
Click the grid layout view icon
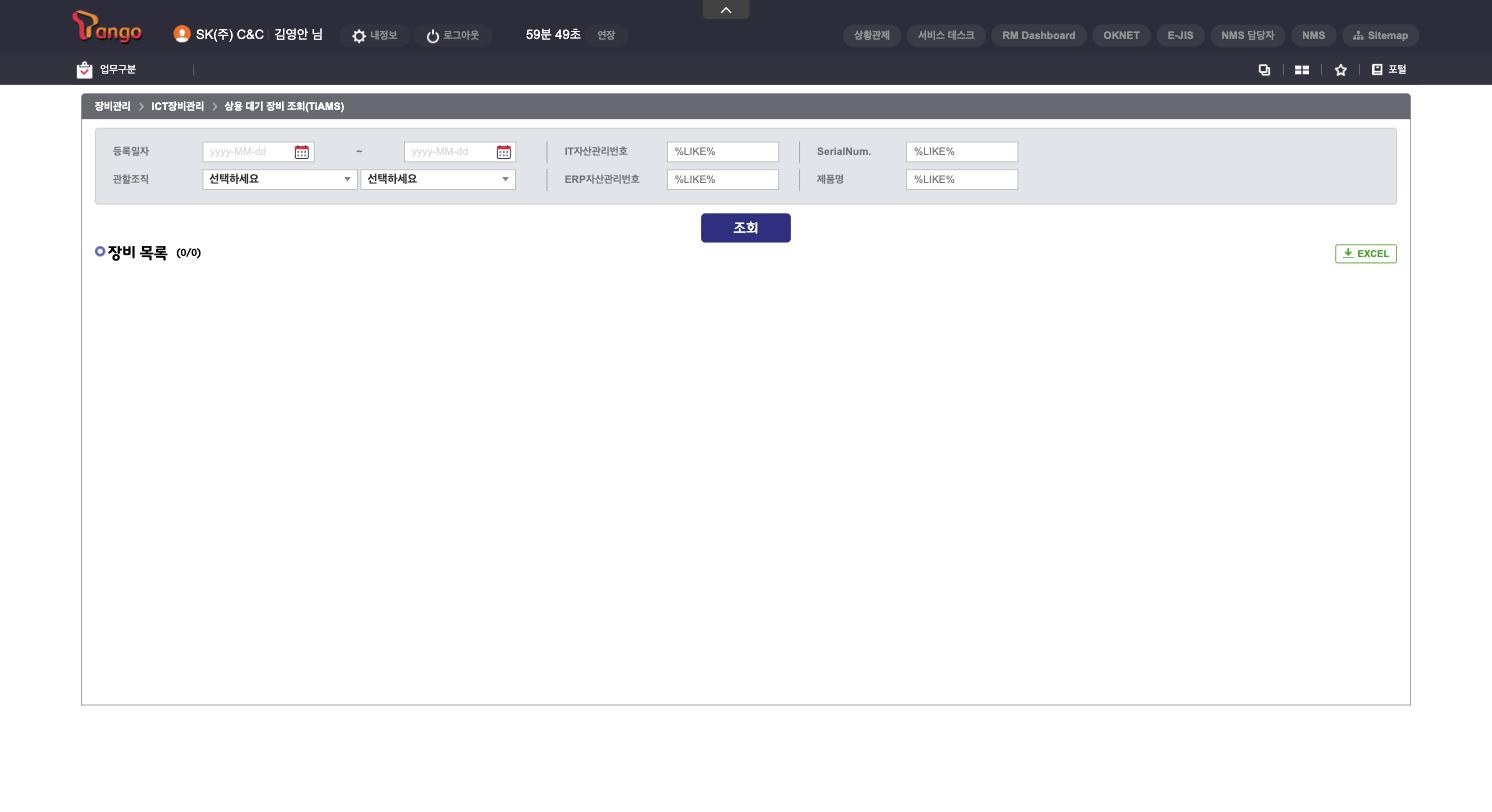click(x=1302, y=70)
